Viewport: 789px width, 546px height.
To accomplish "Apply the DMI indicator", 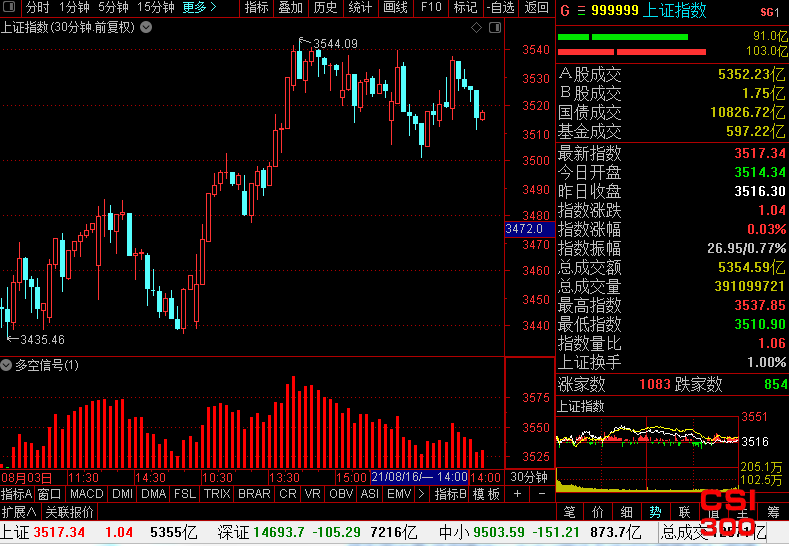I will (122, 494).
